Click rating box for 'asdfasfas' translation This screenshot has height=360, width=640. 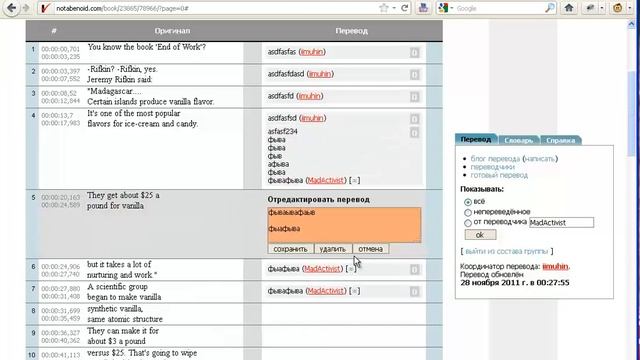tap(414, 53)
